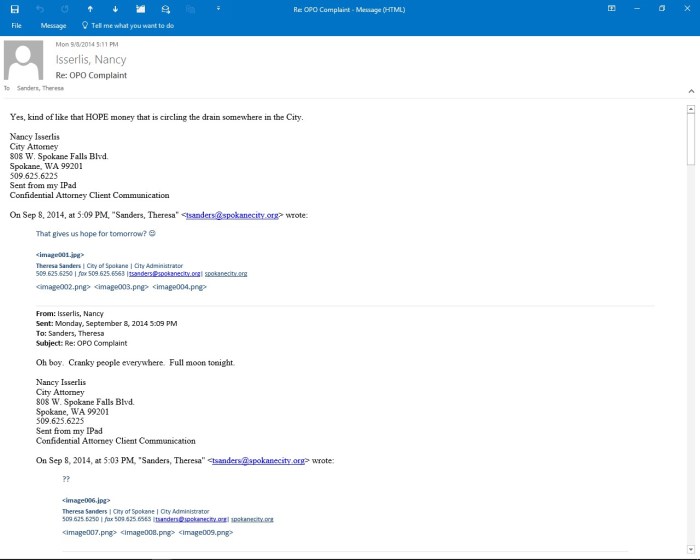This screenshot has width=700, height=560.
Task: Click the Move to folder icon
Action: point(141,8)
